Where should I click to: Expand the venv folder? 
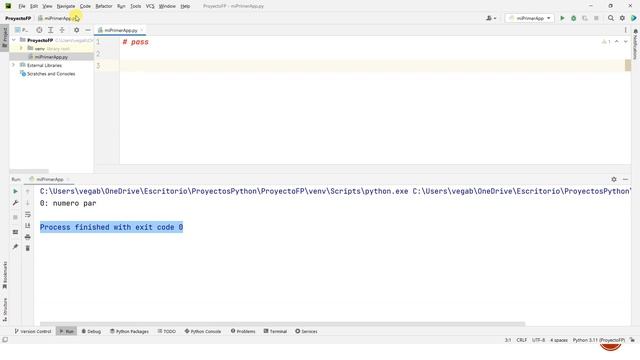21,48
